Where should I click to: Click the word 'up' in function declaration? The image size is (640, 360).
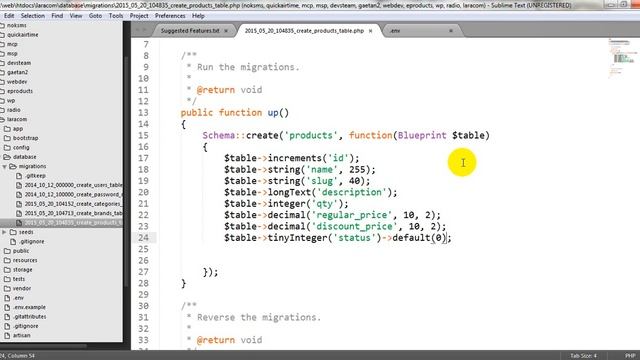(273, 113)
